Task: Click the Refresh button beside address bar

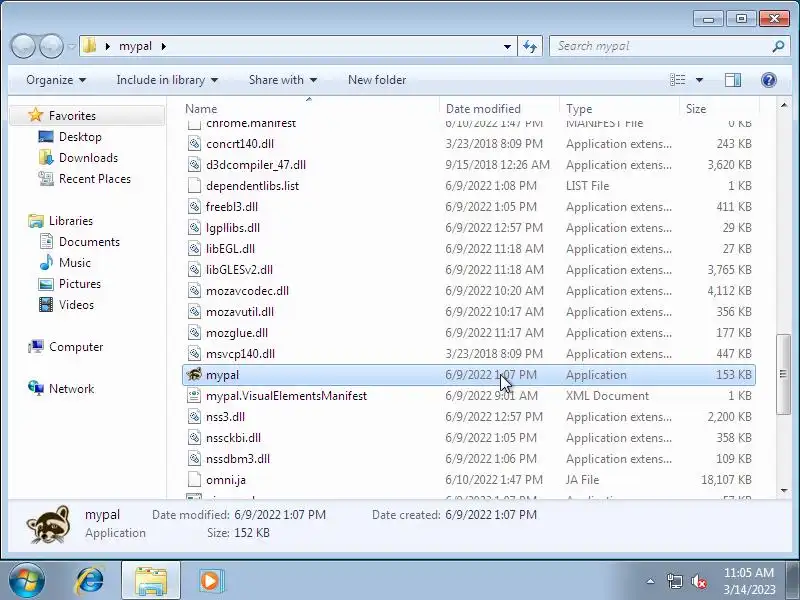Action: tap(530, 46)
